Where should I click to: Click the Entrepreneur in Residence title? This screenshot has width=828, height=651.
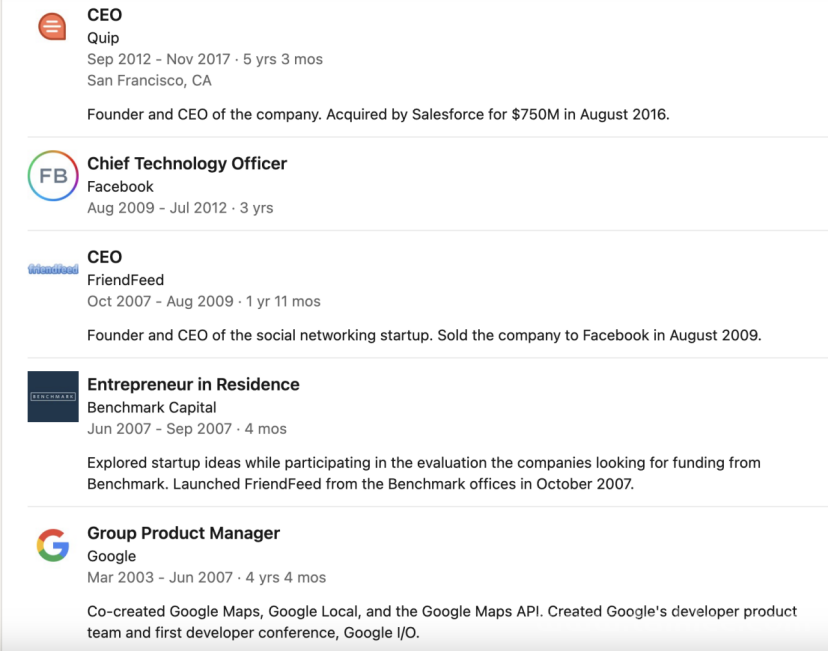pyautogui.click(x=193, y=384)
